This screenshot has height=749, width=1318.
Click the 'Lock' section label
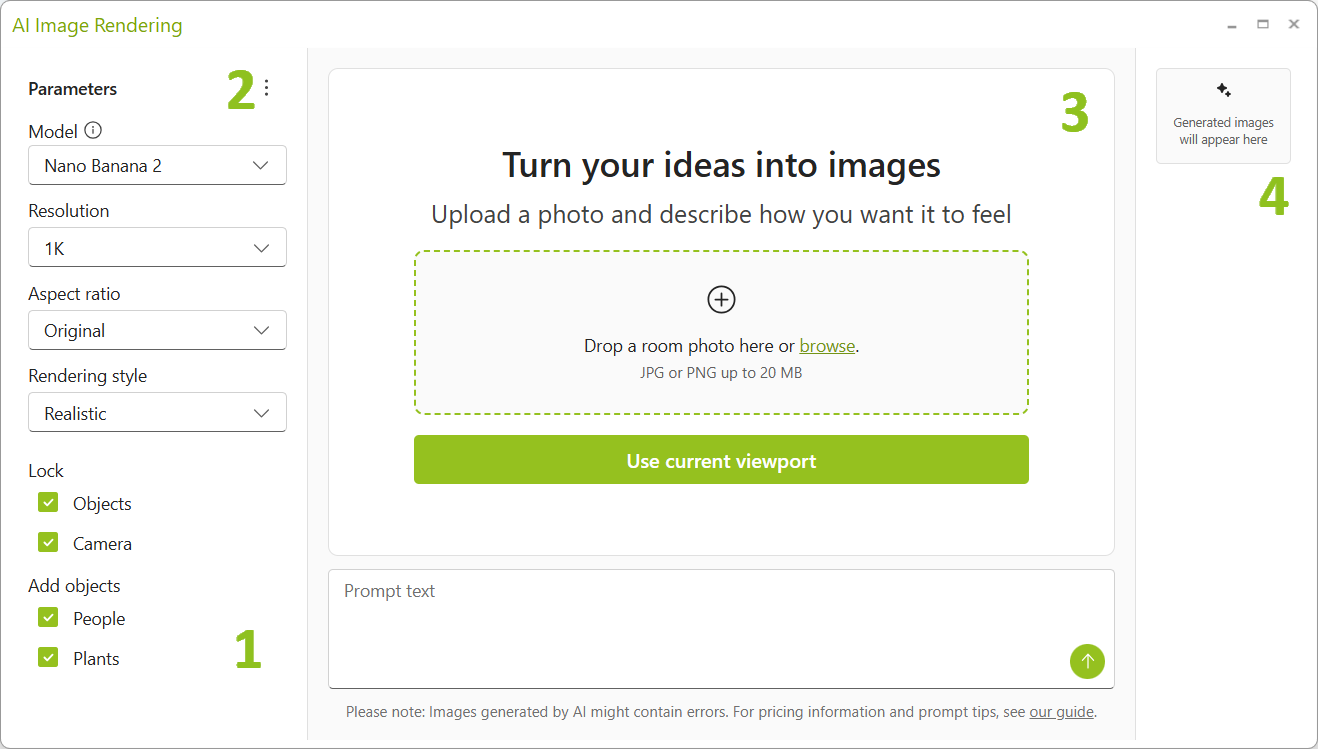[46, 470]
